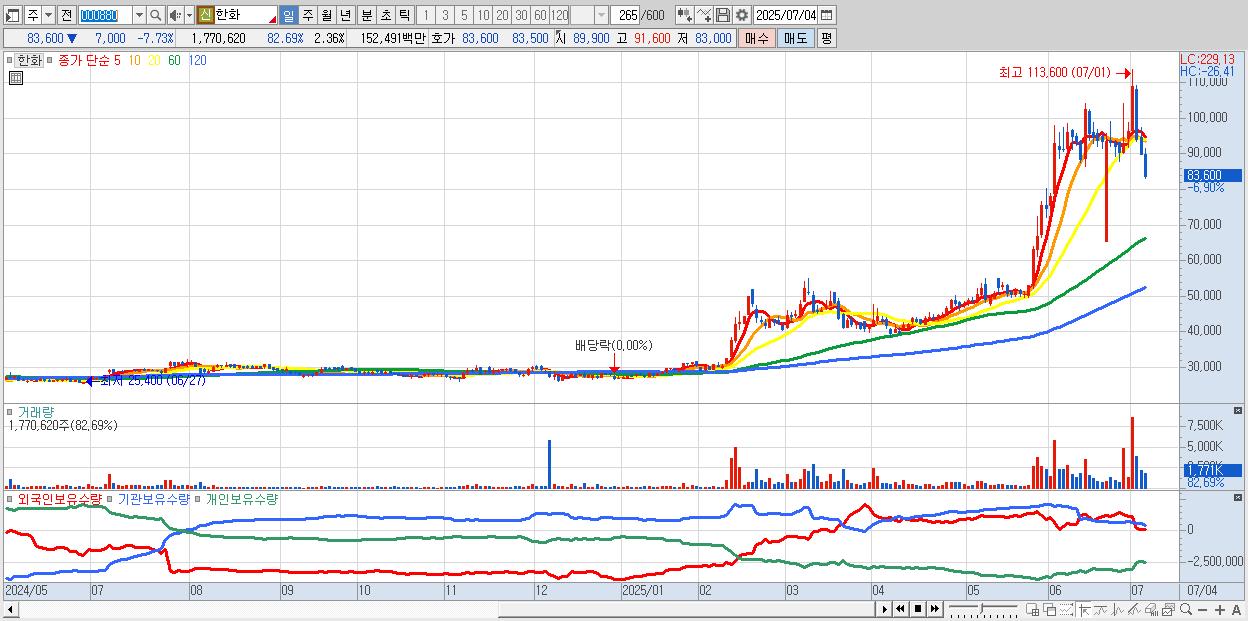Open chart settings with the gear icon
Viewport: 1248px width, 621px height.
tap(741, 16)
